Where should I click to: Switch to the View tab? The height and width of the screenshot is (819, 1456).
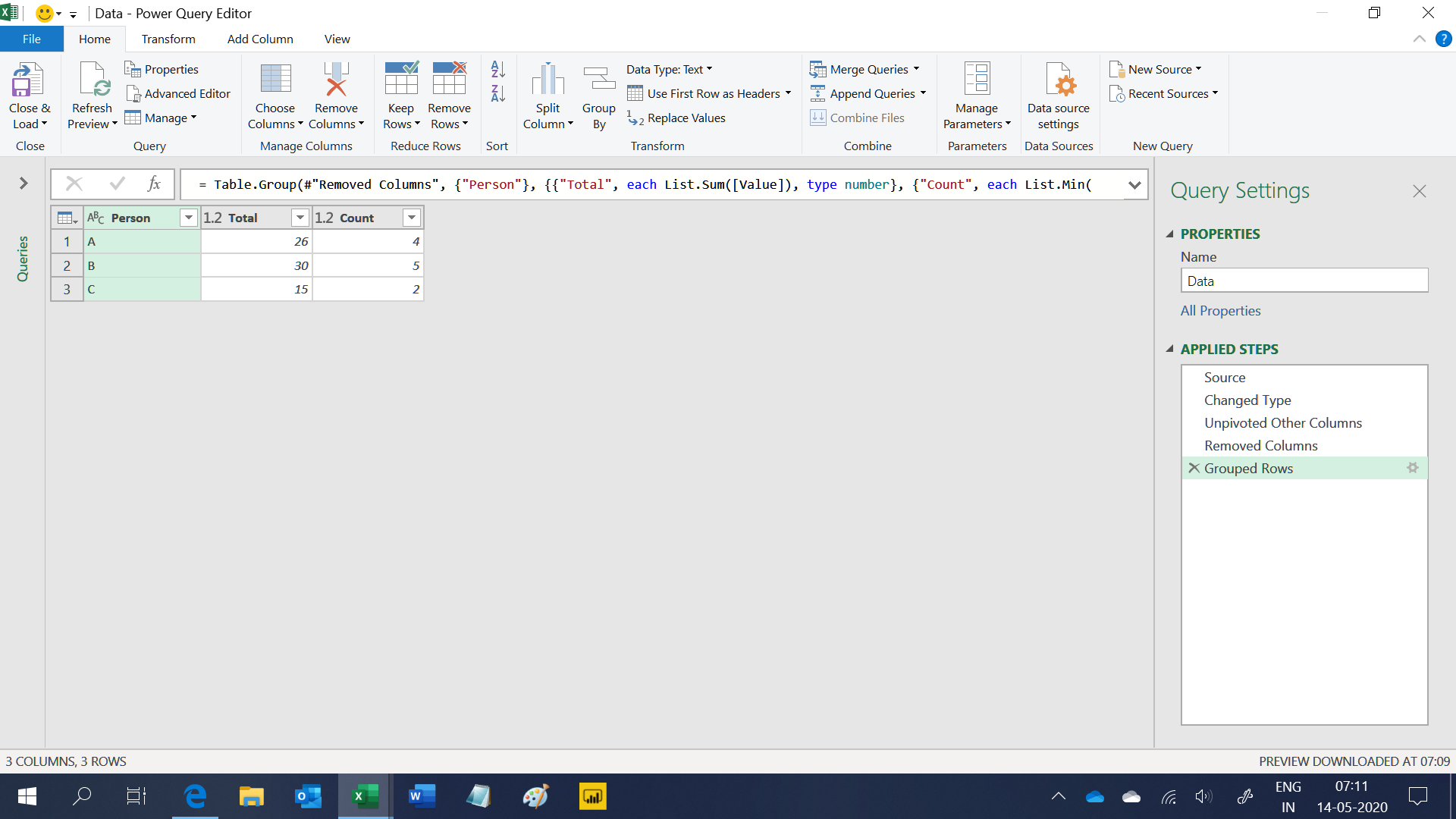tap(337, 39)
